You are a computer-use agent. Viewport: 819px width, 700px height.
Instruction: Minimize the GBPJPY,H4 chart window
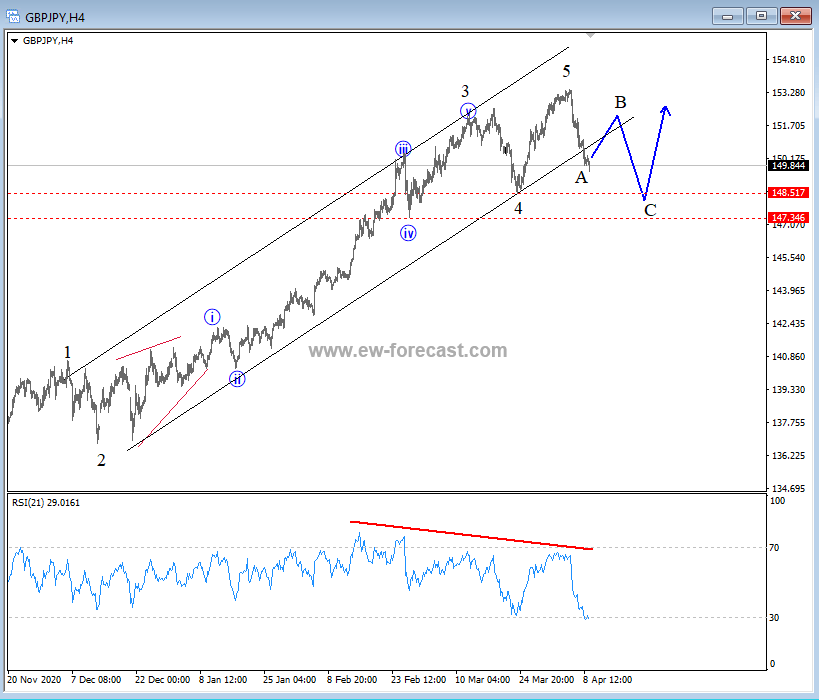point(729,15)
